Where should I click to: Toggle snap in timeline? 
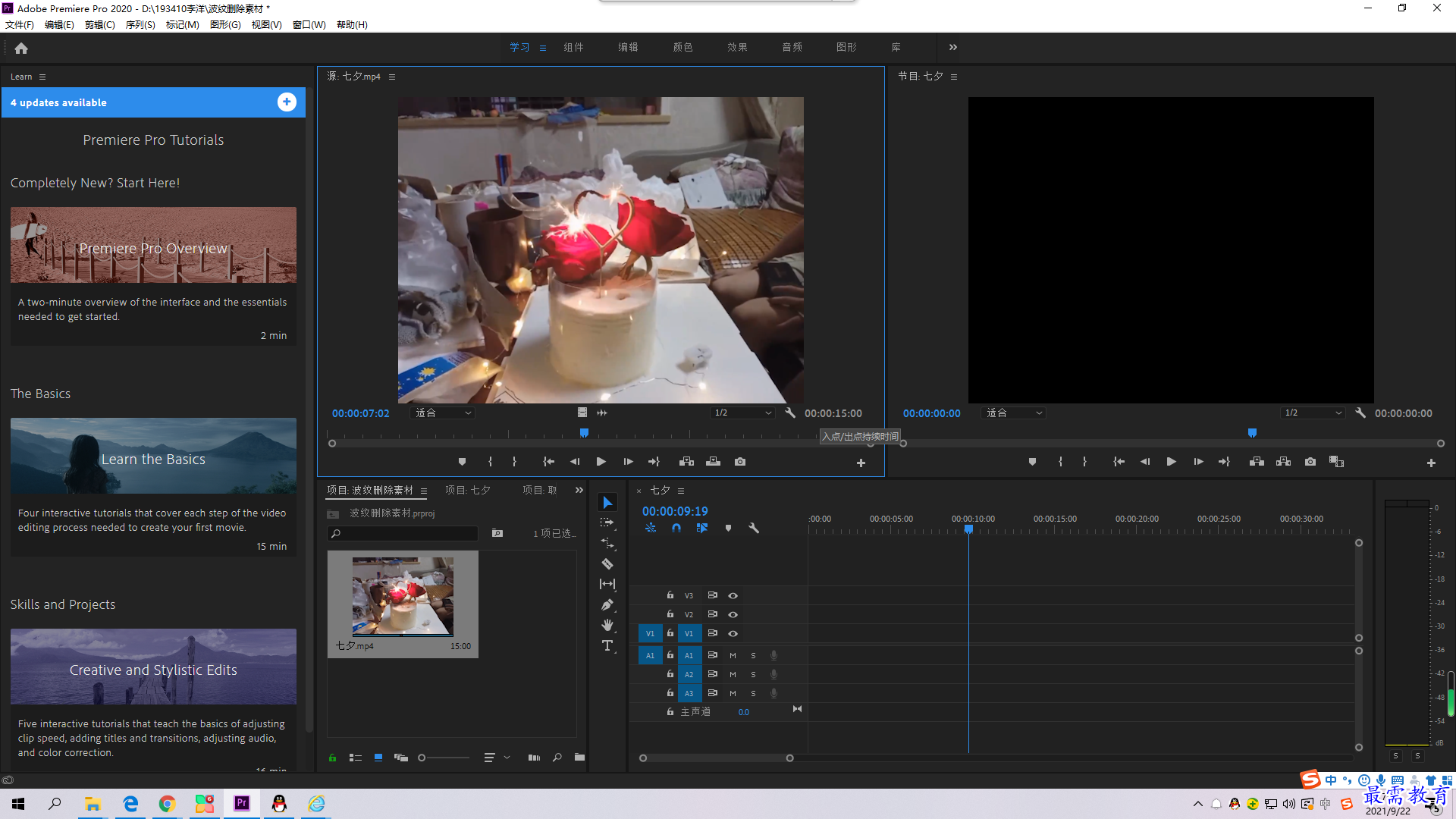[676, 528]
